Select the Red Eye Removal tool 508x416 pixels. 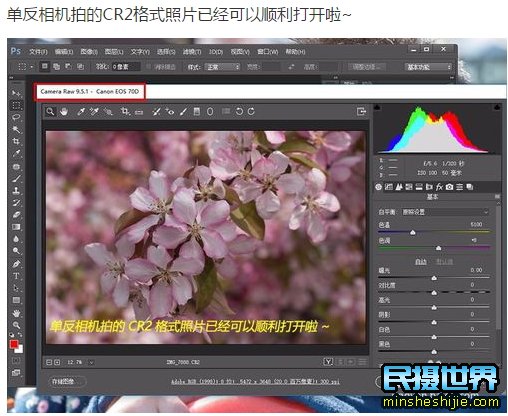click(x=170, y=111)
